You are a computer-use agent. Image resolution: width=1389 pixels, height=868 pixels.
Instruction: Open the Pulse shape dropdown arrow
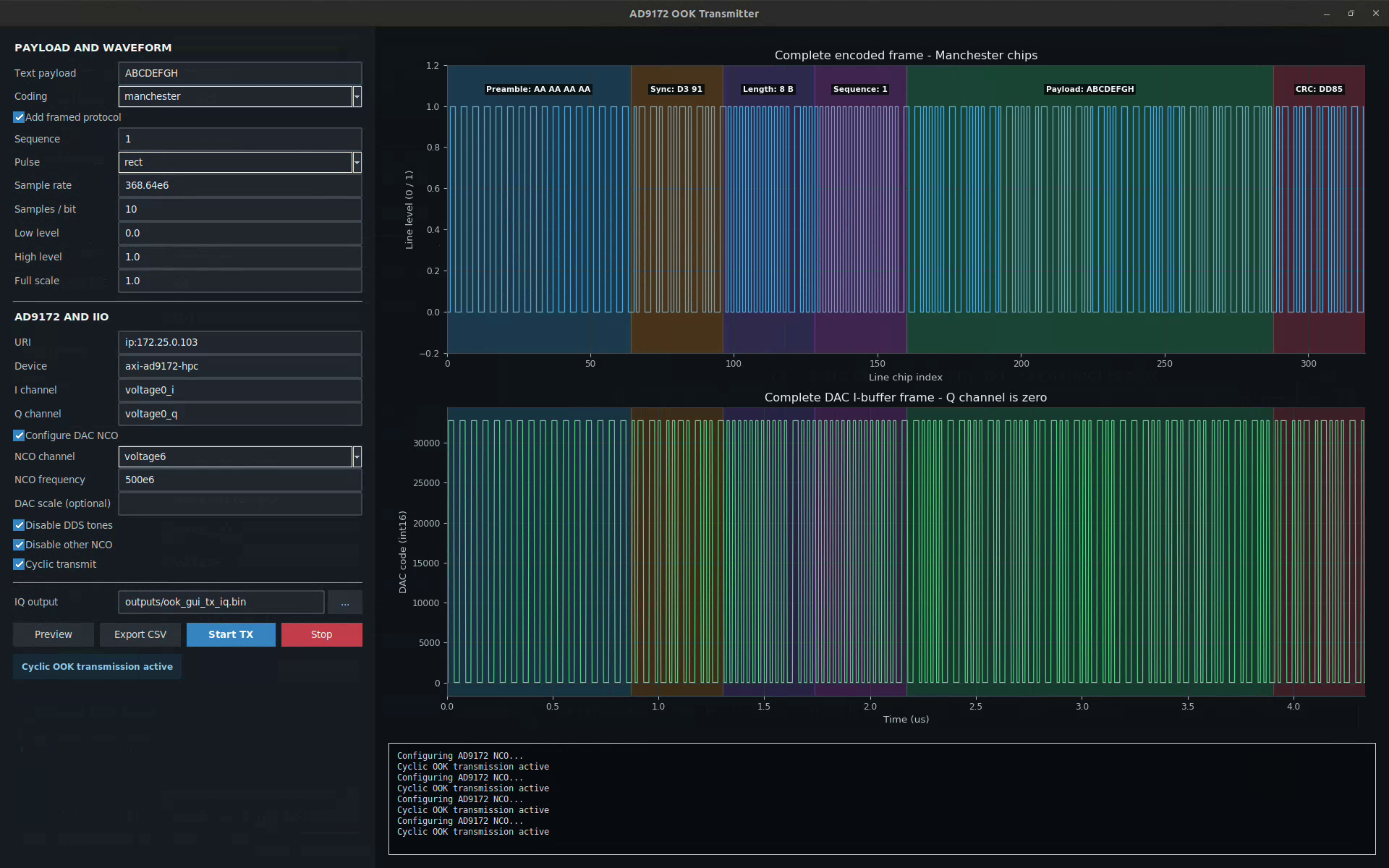point(357,162)
